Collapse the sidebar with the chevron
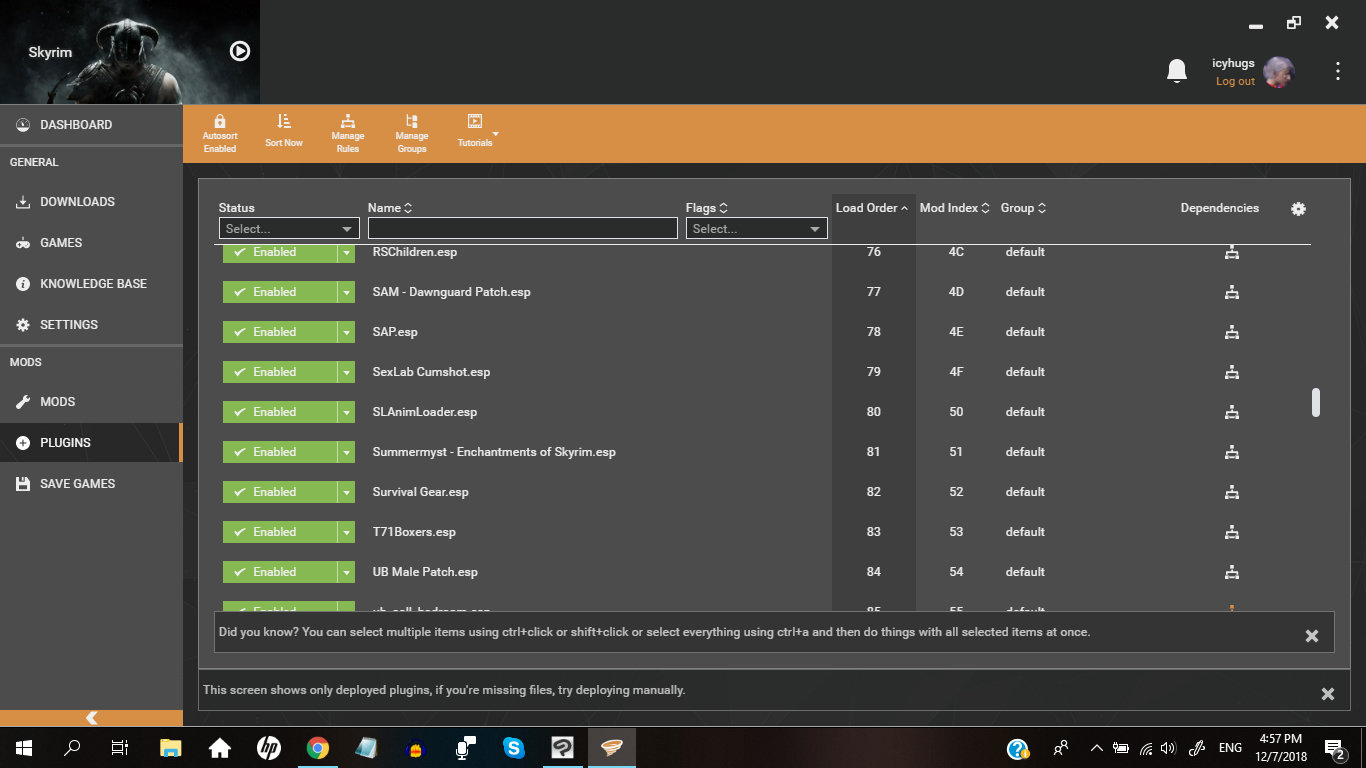Image resolution: width=1366 pixels, height=768 pixels. (x=91, y=718)
